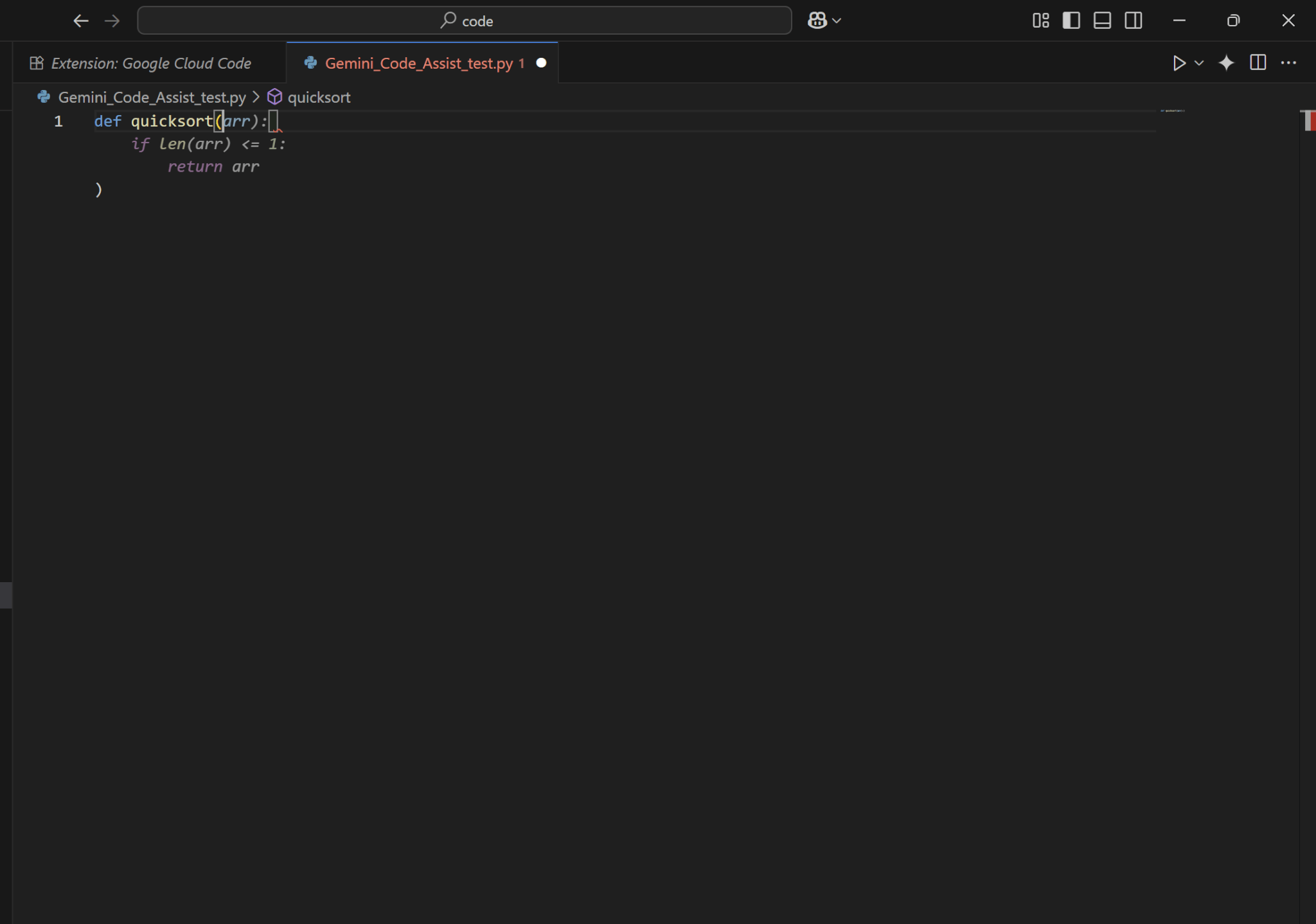Open the Copilot chat icon
Screen dimensions: 1316x924
tap(817, 21)
